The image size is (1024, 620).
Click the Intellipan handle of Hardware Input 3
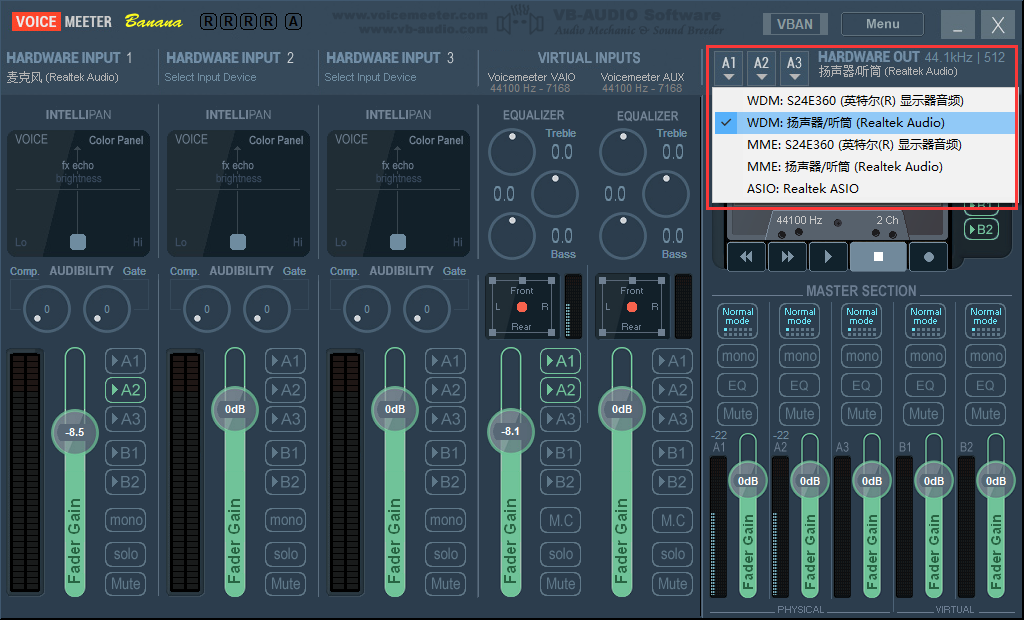(x=398, y=242)
